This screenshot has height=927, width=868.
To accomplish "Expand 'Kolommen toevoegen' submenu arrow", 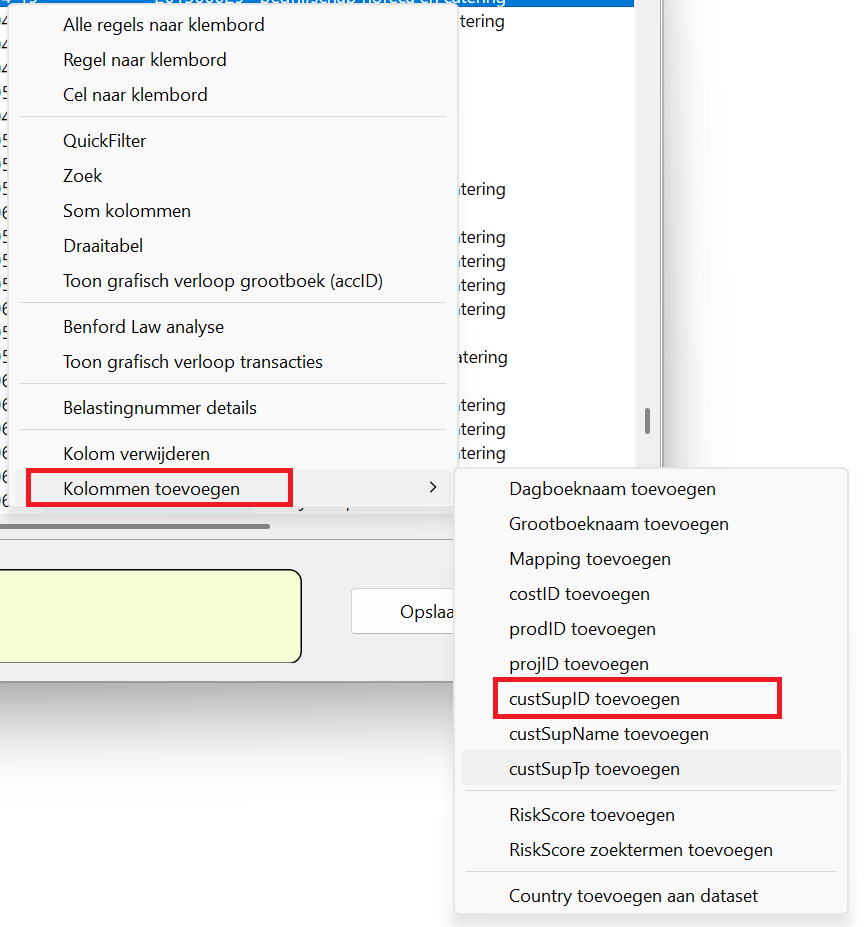I will click(x=432, y=487).
